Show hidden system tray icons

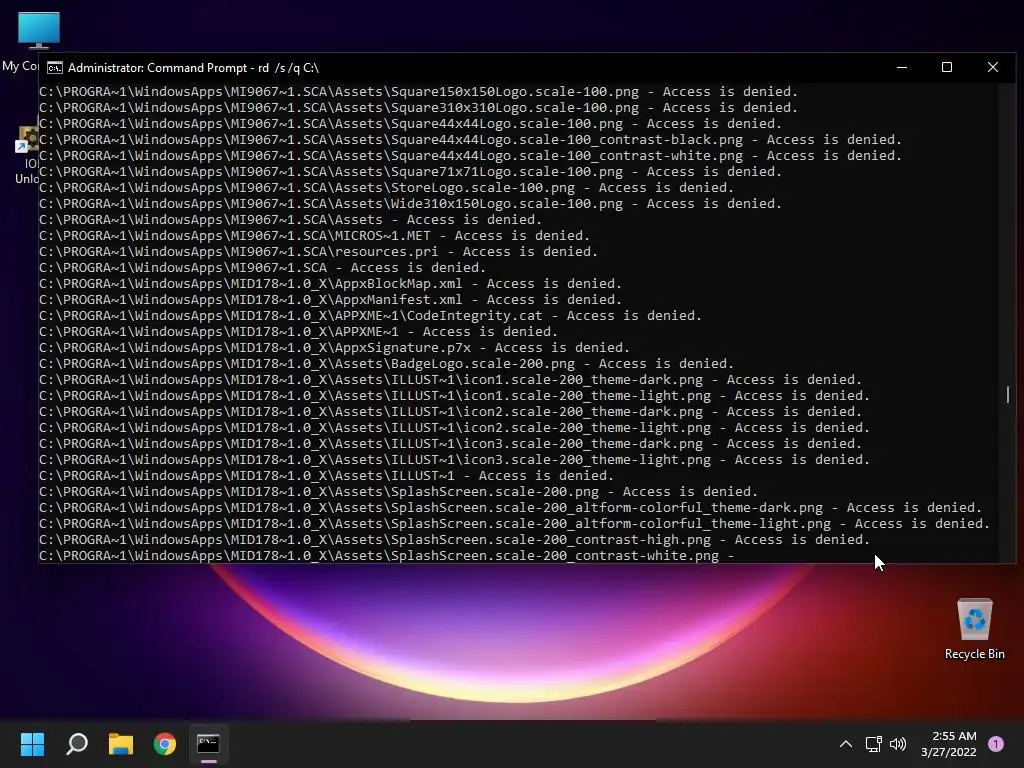click(x=846, y=744)
